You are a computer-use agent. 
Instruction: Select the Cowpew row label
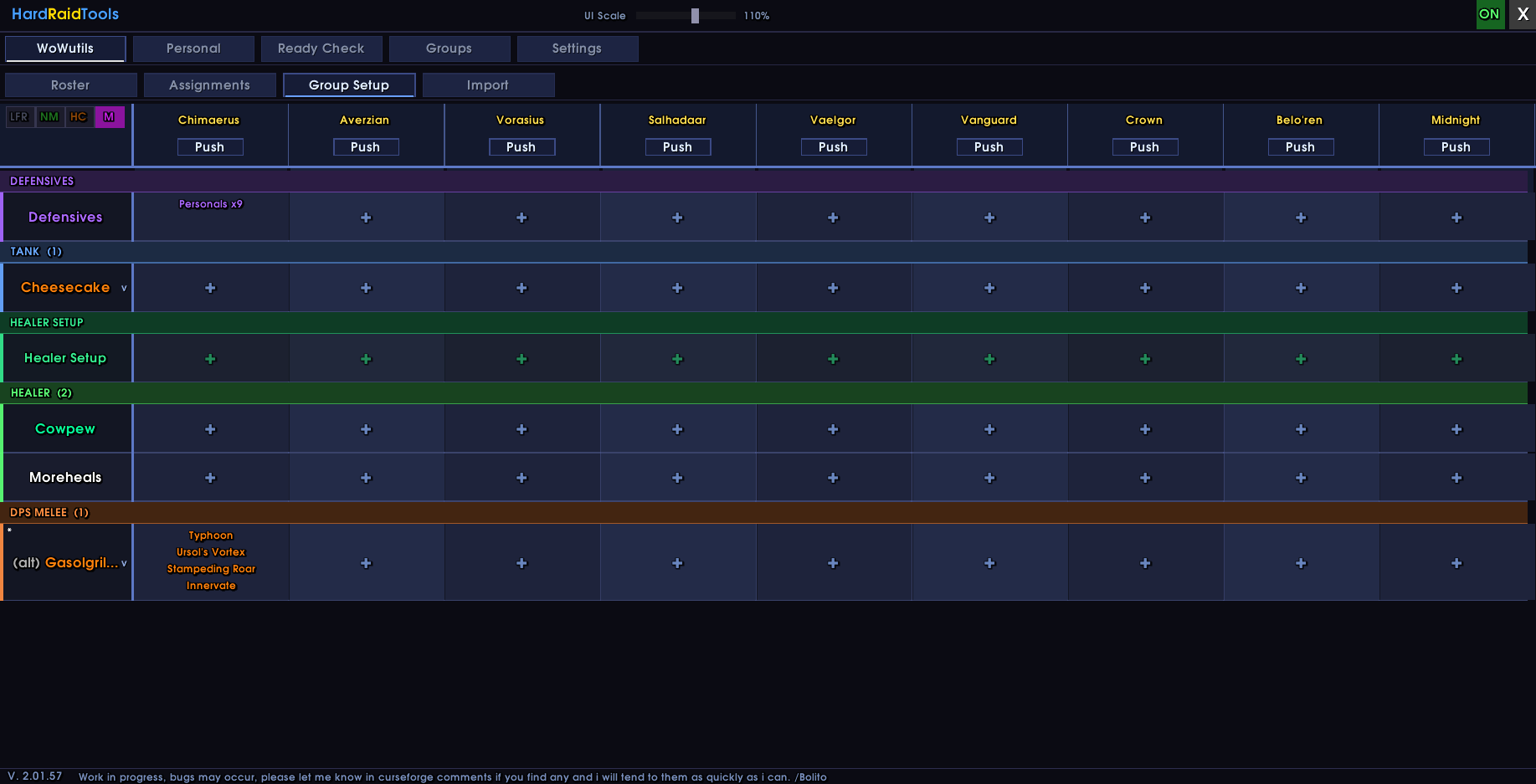[x=65, y=429]
